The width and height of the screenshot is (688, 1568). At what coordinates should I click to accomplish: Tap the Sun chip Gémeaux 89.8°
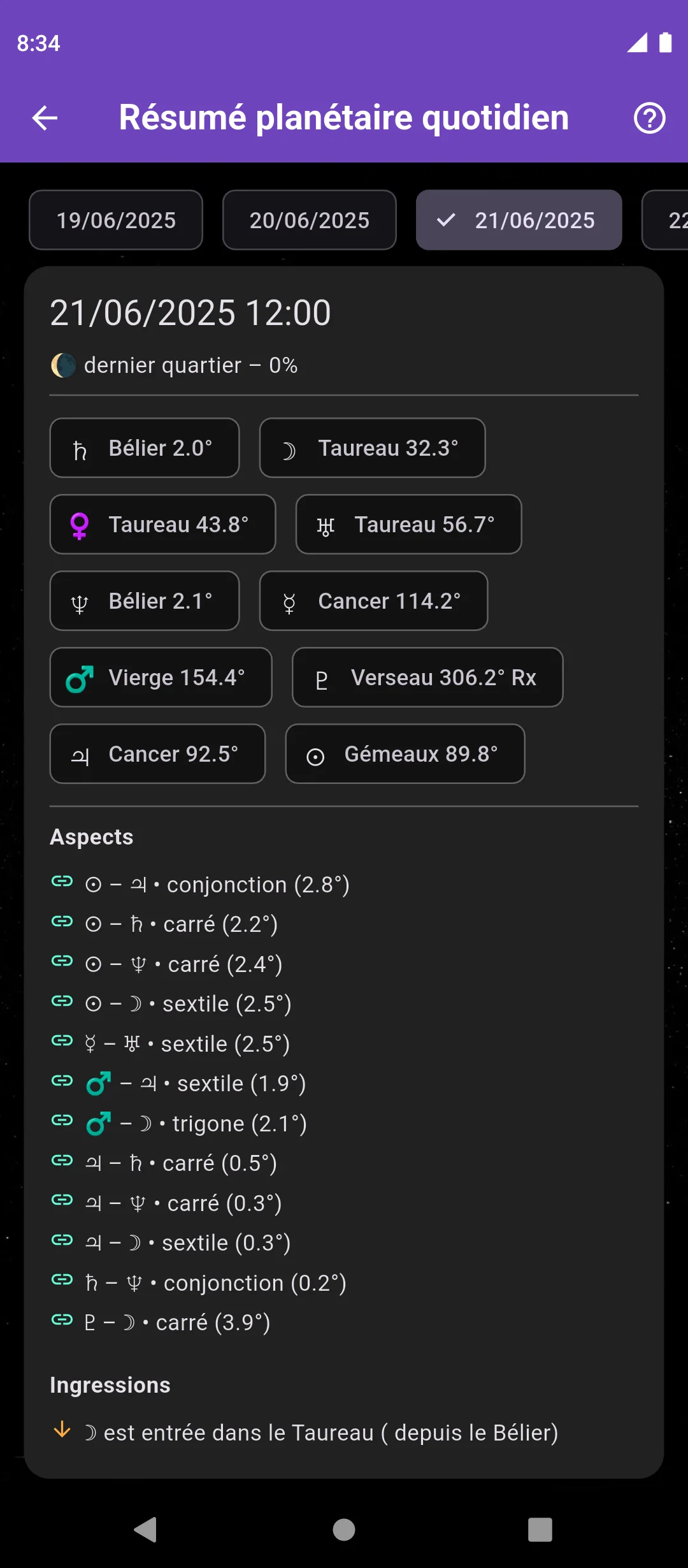click(x=405, y=754)
